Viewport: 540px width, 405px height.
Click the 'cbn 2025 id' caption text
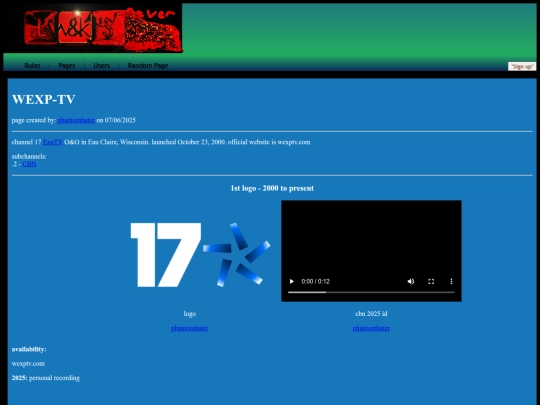click(x=371, y=314)
